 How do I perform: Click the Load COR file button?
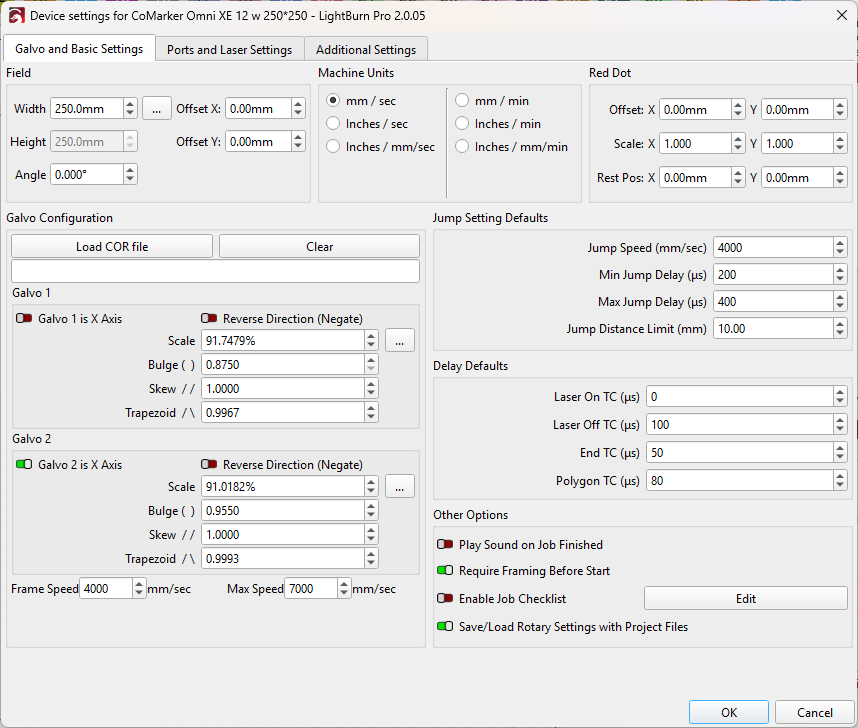(112, 247)
